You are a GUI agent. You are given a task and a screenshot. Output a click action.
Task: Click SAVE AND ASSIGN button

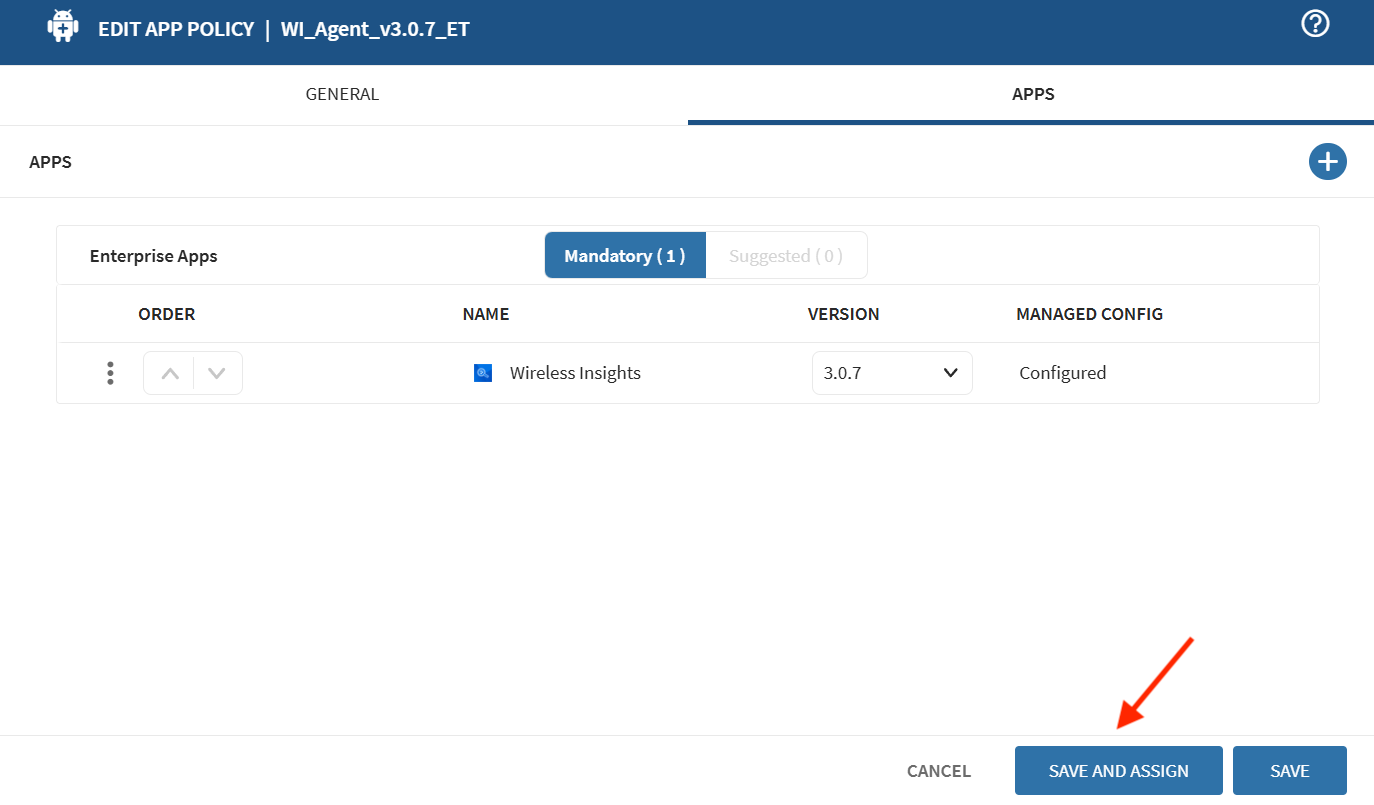(1119, 771)
